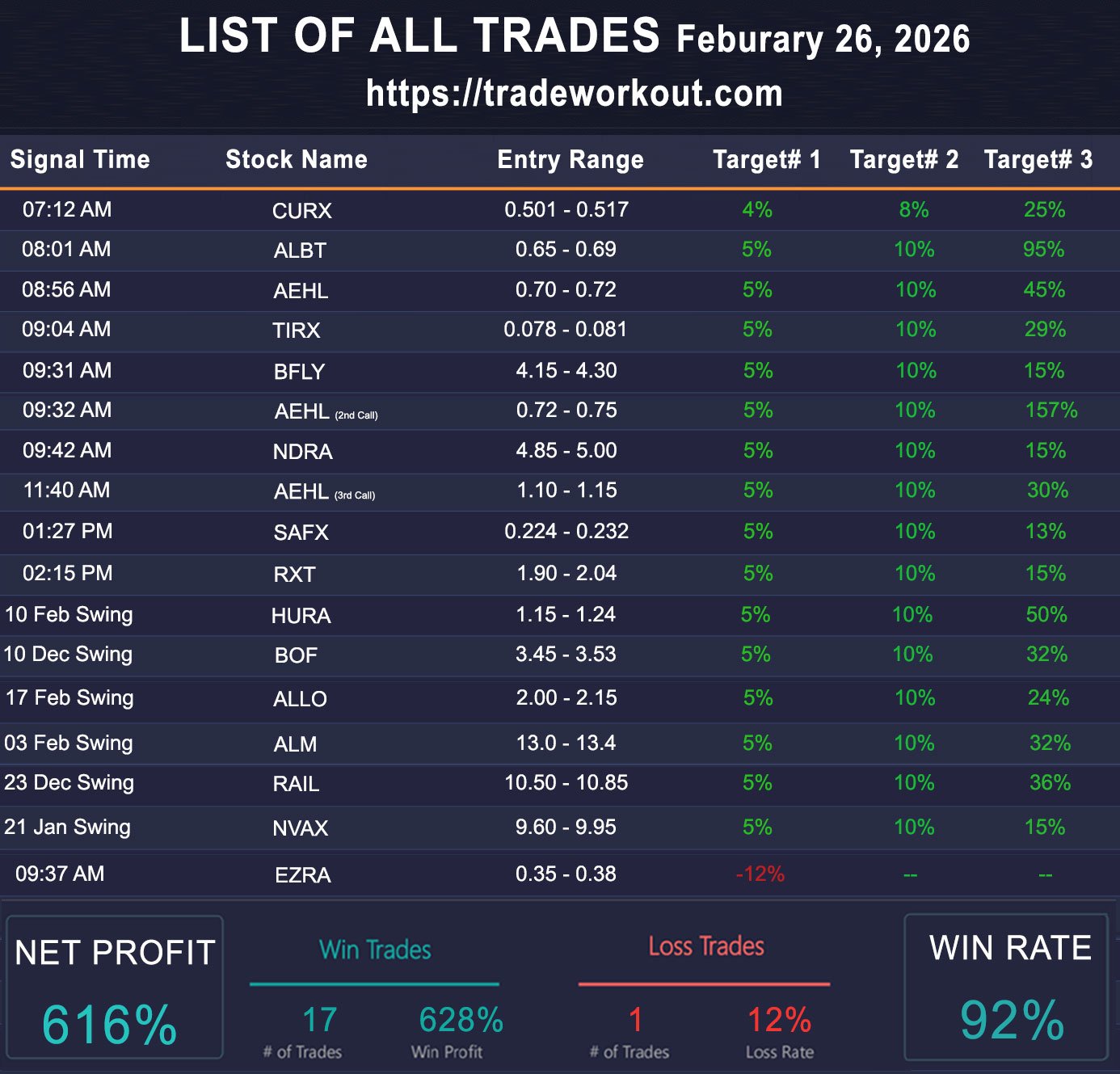Click the Entry Range column header
1120x1074 pixels.
click(x=571, y=159)
